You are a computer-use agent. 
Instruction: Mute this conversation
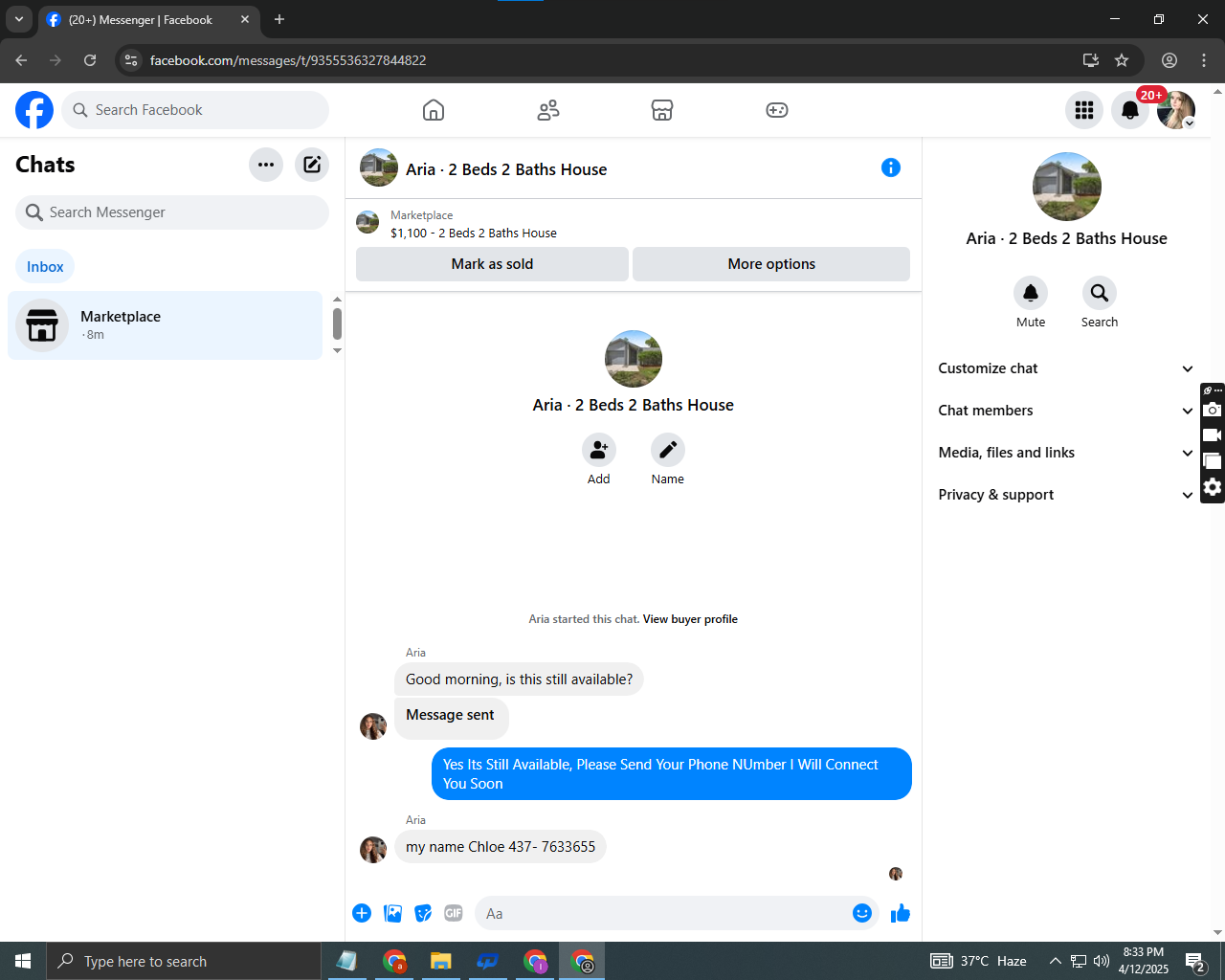pos(1031,293)
